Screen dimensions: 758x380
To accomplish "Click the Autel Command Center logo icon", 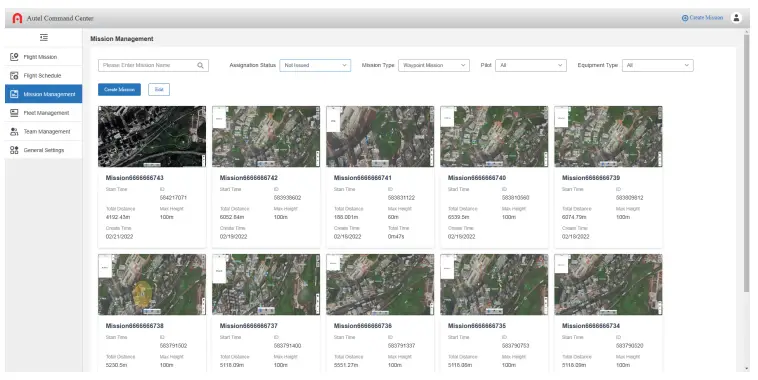I will 17,18.
